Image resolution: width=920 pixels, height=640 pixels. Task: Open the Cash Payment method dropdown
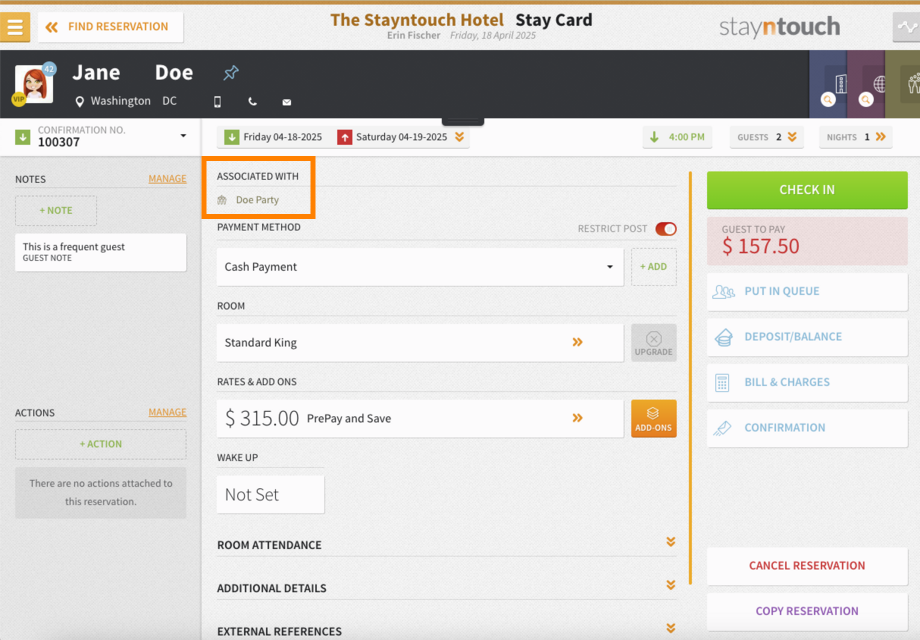click(420, 267)
